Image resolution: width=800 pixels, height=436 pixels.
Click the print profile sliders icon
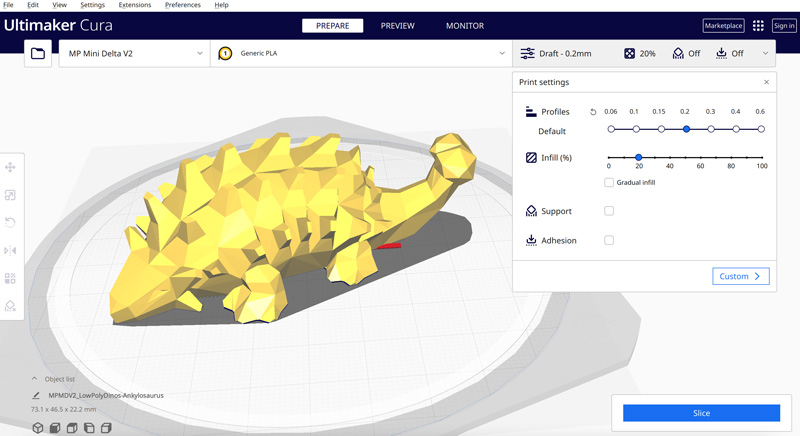[528, 53]
